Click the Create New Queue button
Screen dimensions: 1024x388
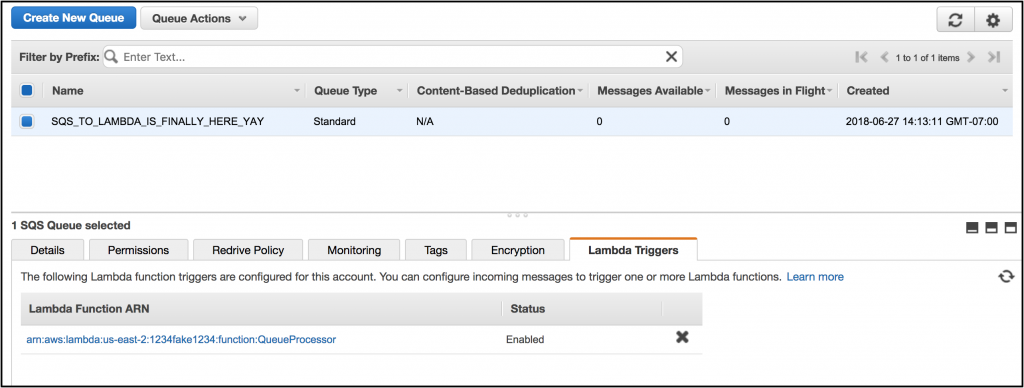[x=74, y=18]
